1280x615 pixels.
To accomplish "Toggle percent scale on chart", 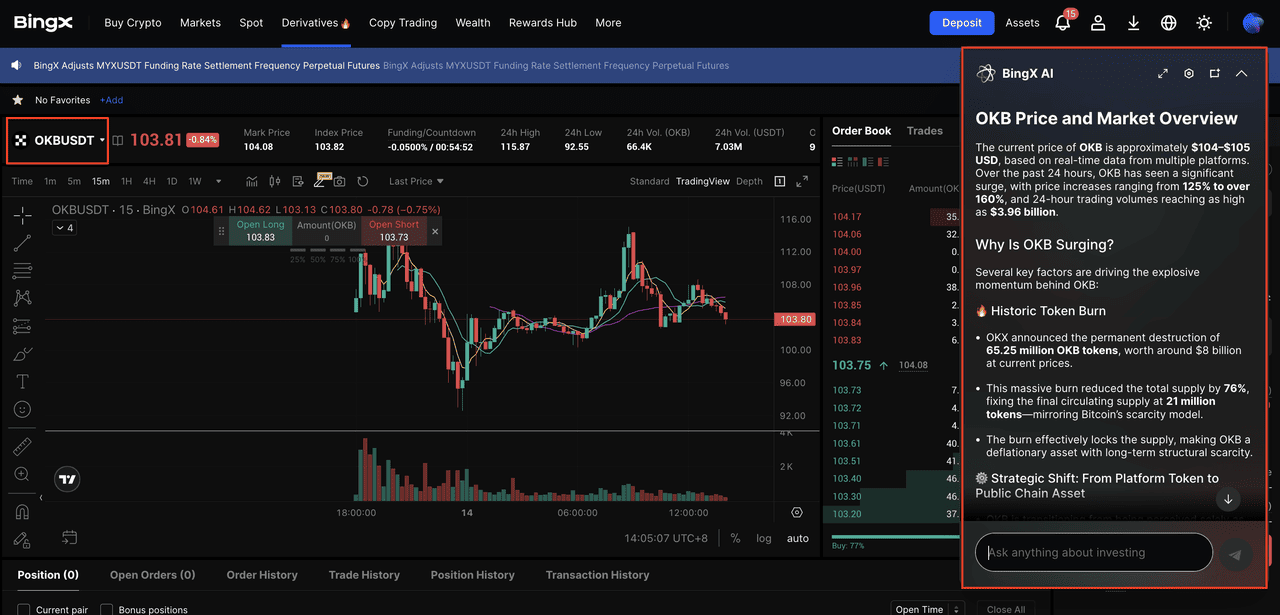I will click(x=735, y=538).
